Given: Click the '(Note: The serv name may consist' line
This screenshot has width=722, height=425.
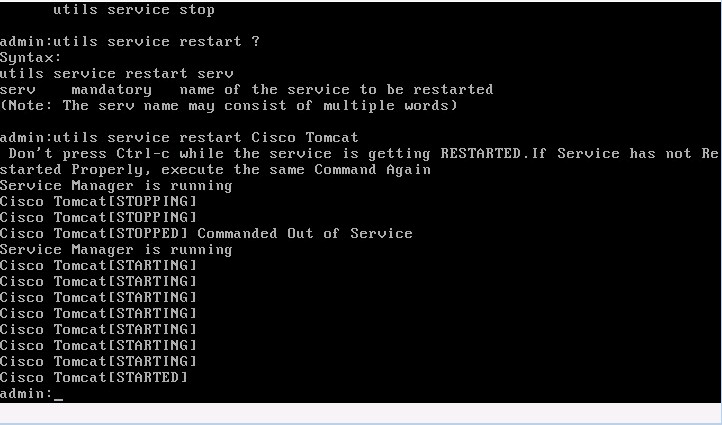Looking at the screenshot, I should 229,105.
